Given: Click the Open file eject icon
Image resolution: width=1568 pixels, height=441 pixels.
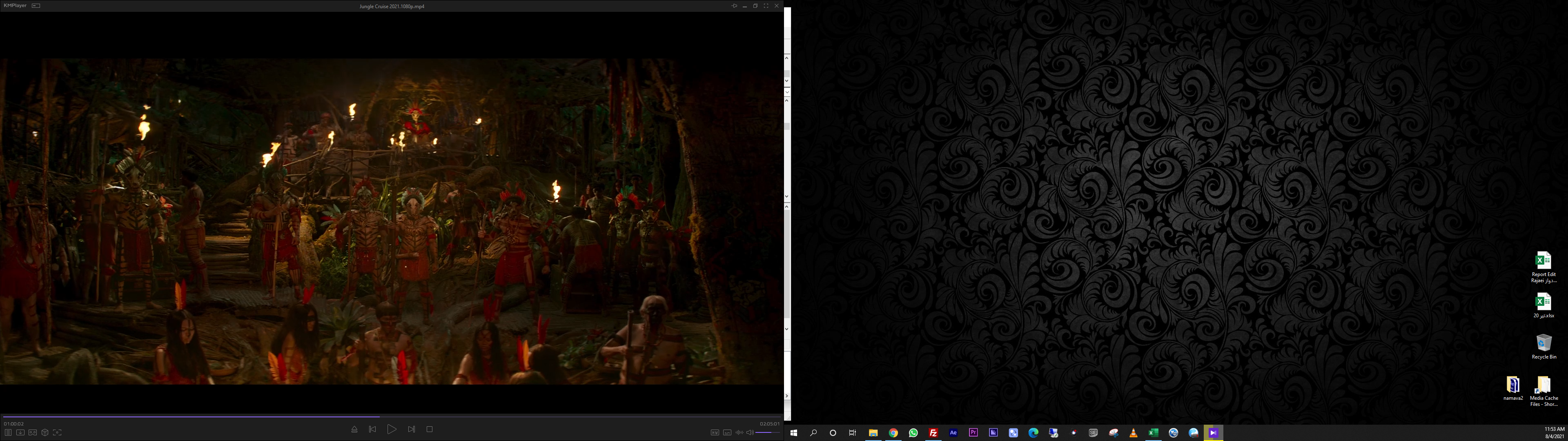Looking at the screenshot, I should 354,430.
